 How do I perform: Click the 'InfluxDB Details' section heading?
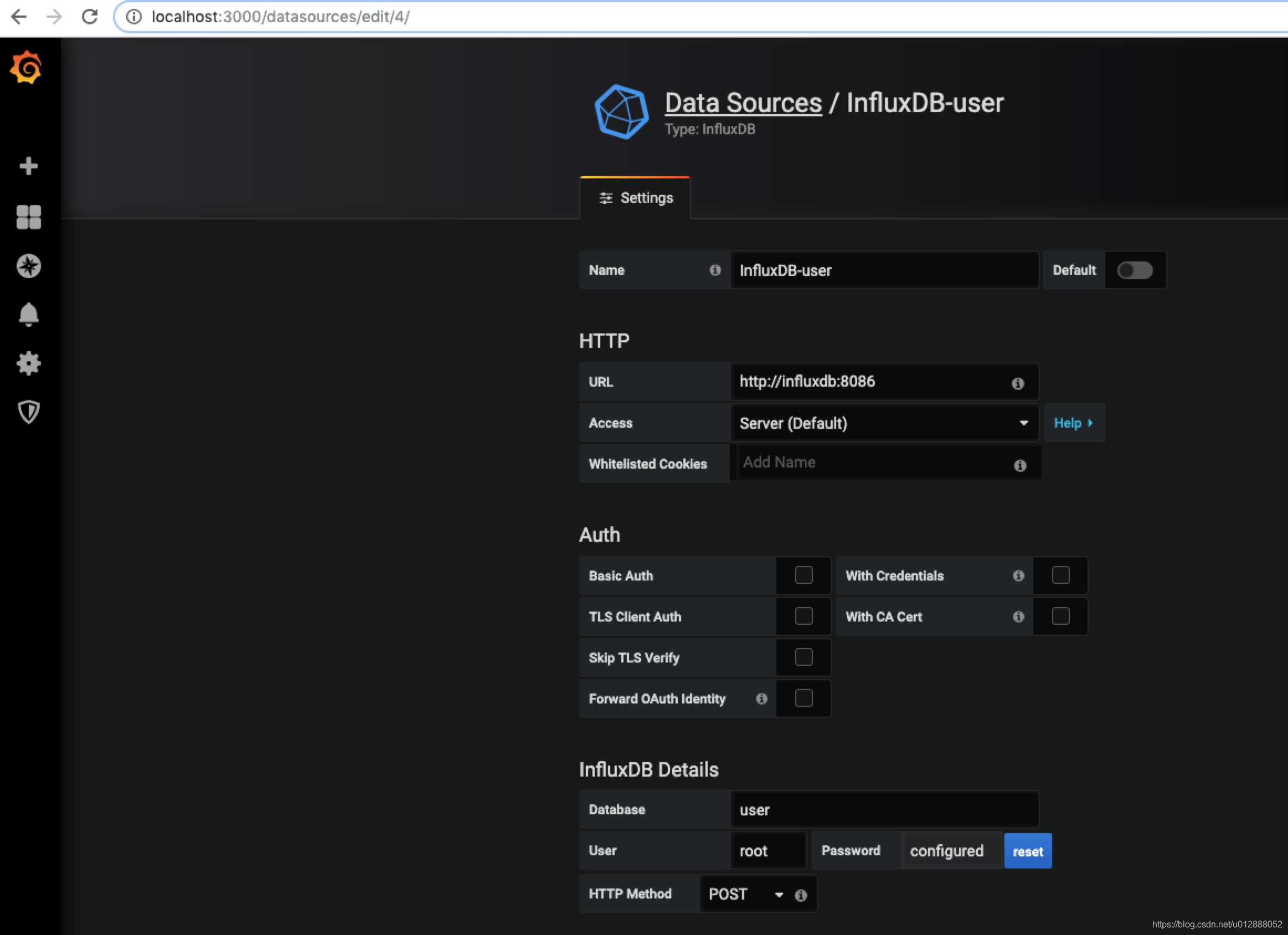[648, 770]
